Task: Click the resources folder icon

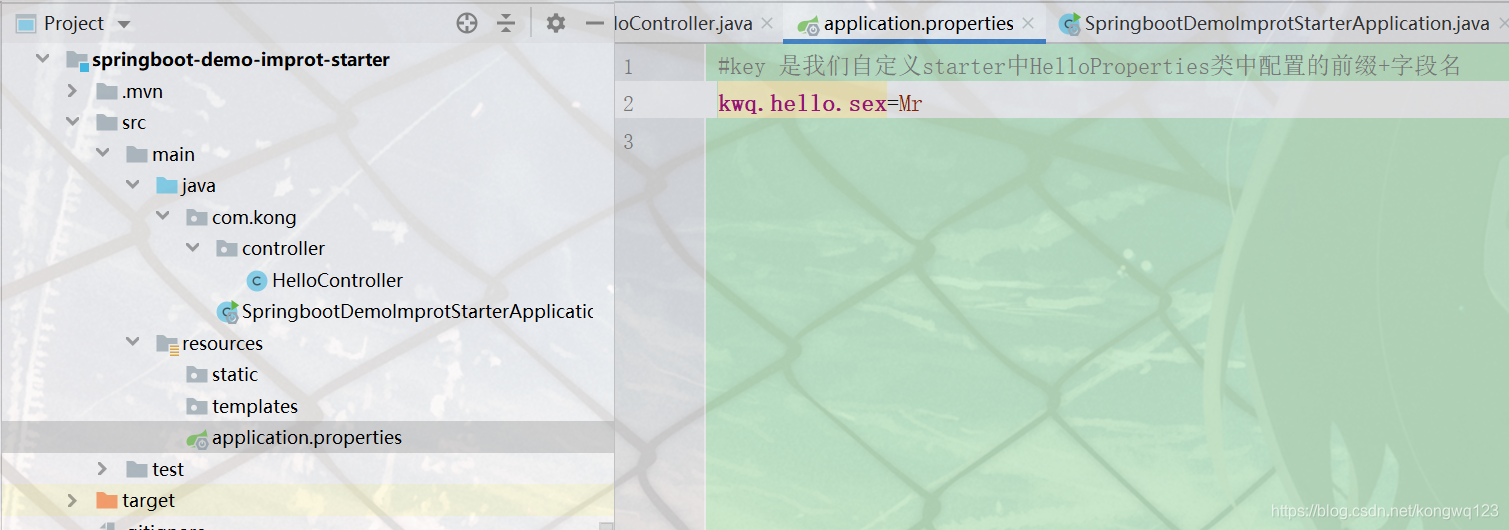Action: (x=167, y=344)
